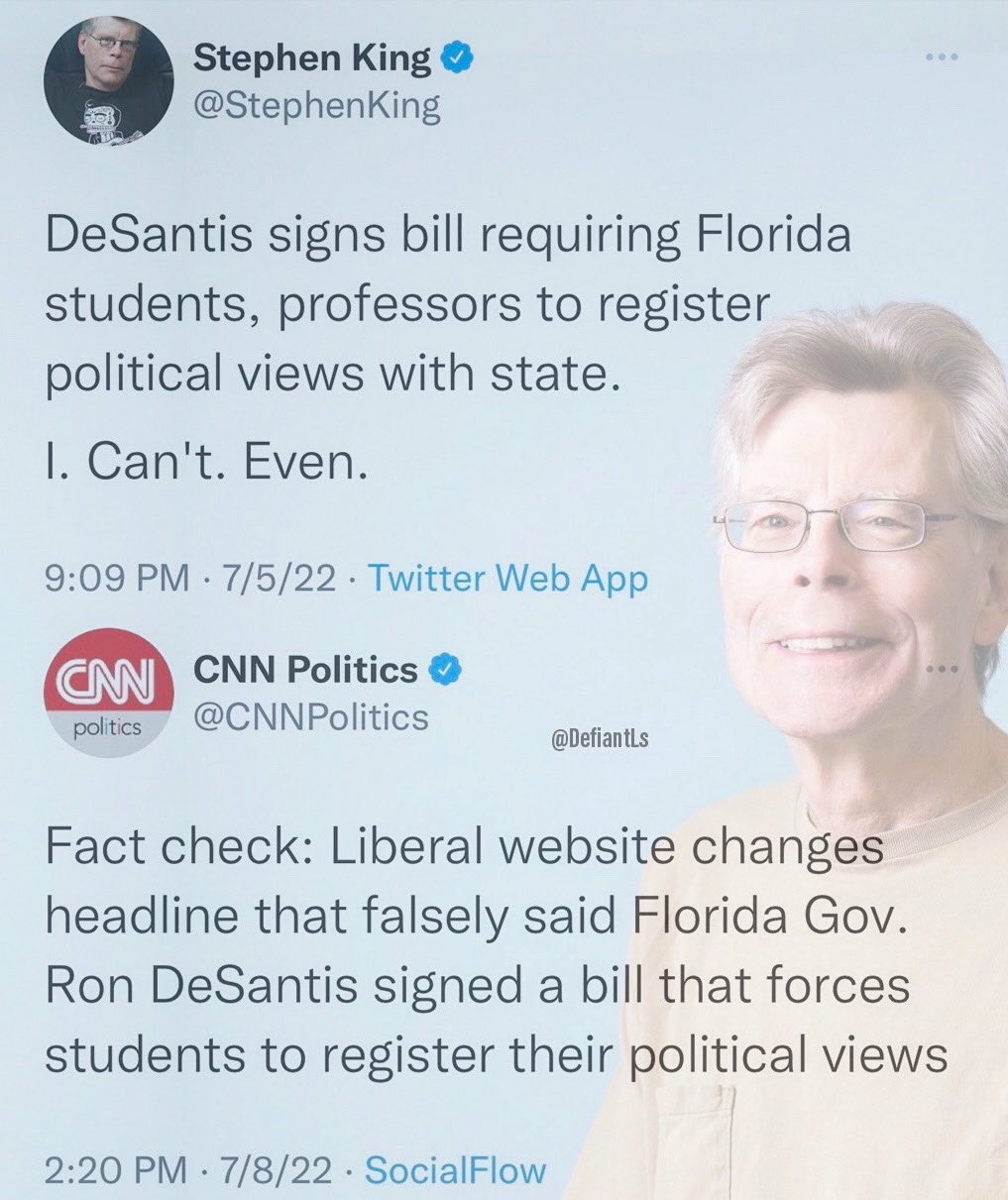Open the @CNNPolitics handle link
1008x1200 pixels.
point(311,717)
